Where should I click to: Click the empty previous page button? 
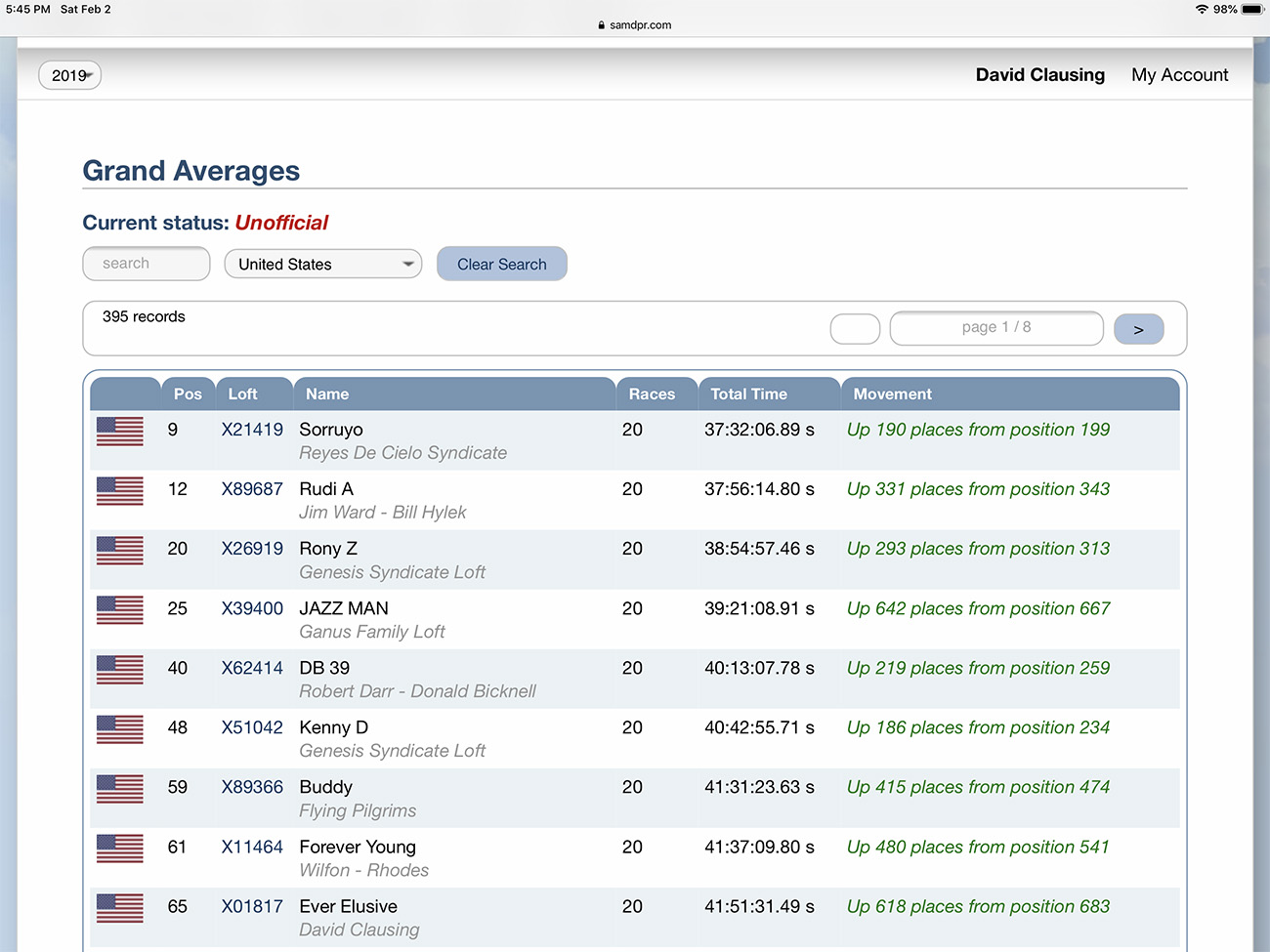point(855,329)
